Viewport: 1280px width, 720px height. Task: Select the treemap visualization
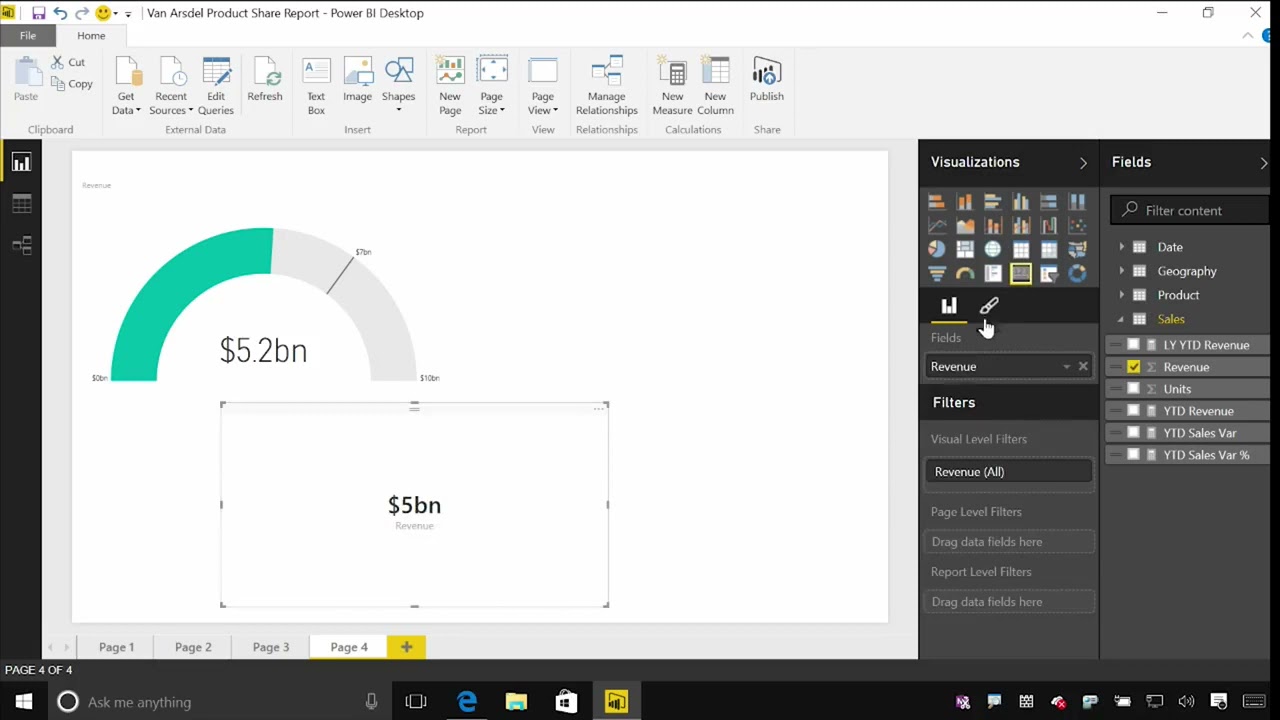click(964, 250)
